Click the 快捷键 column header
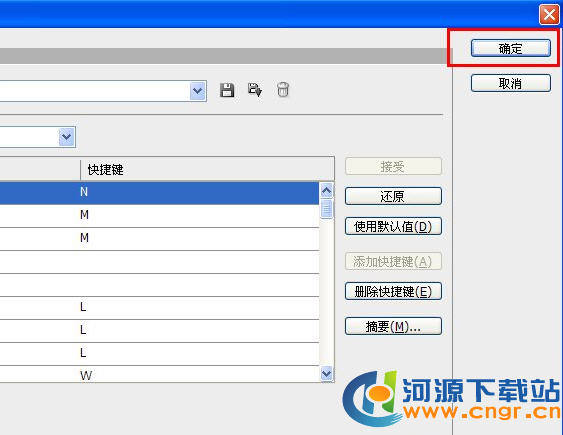This screenshot has width=563, height=435. [x=207, y=169]
